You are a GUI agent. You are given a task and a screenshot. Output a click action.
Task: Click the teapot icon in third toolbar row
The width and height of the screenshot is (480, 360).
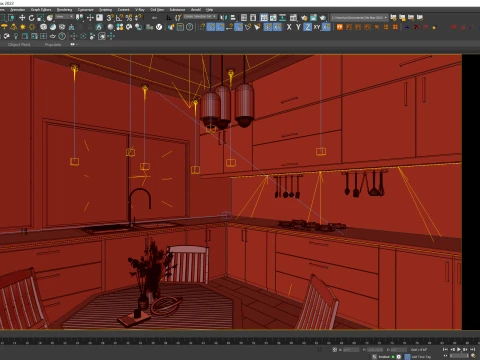53,36
